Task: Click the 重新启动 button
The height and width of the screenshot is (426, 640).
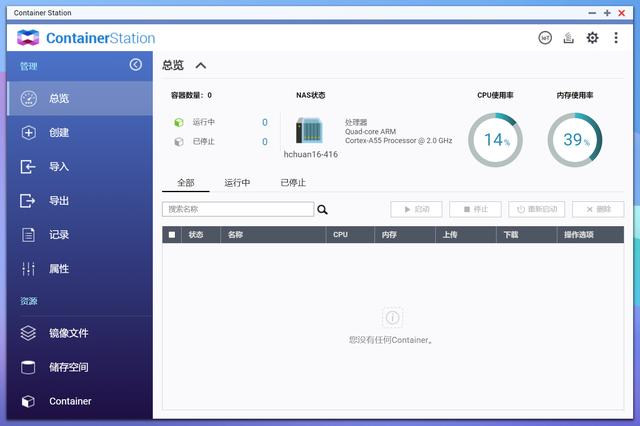Action: 537,209
